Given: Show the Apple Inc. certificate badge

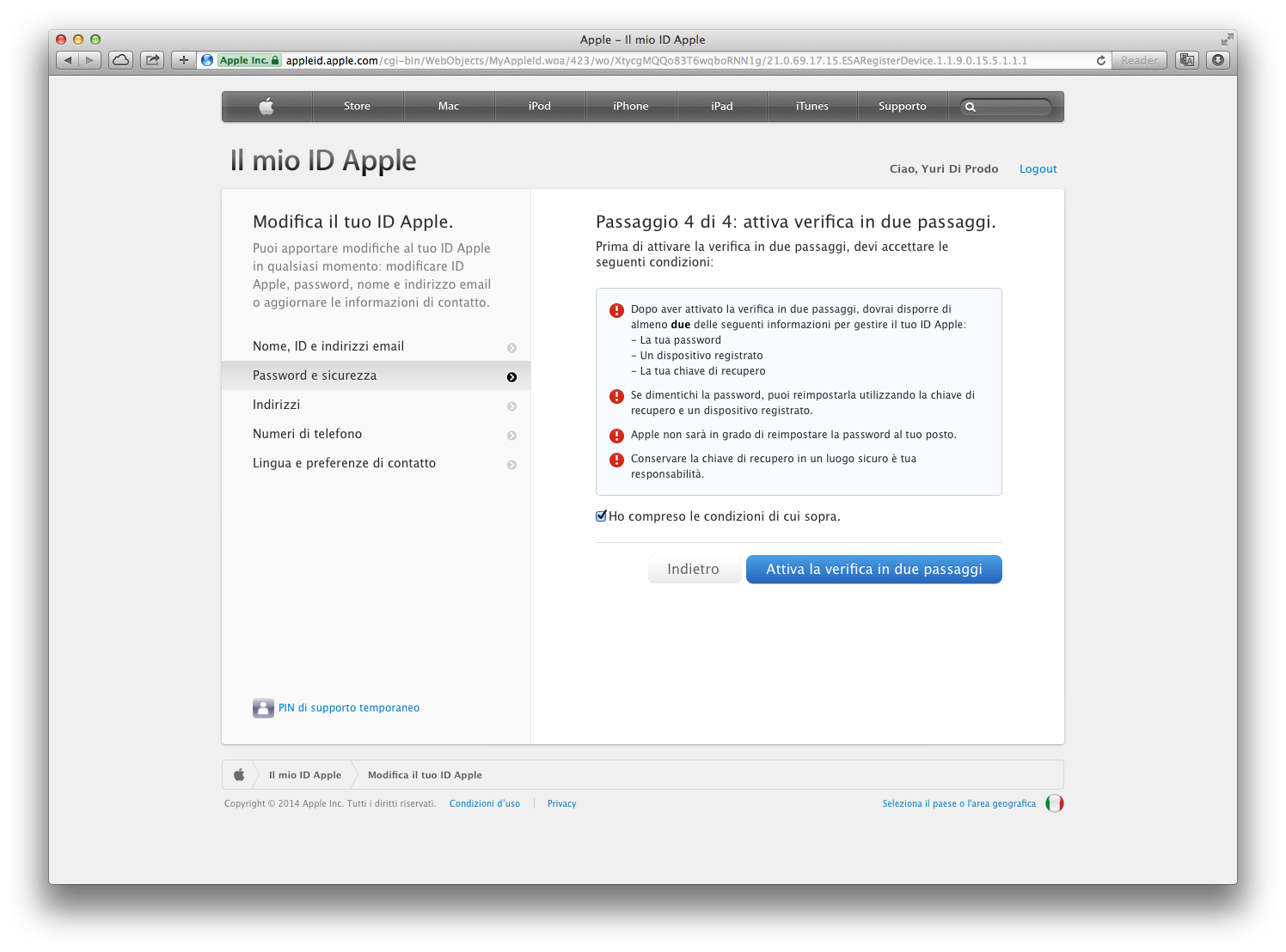Looking at the screenshot, I should [x=249, y=60].
